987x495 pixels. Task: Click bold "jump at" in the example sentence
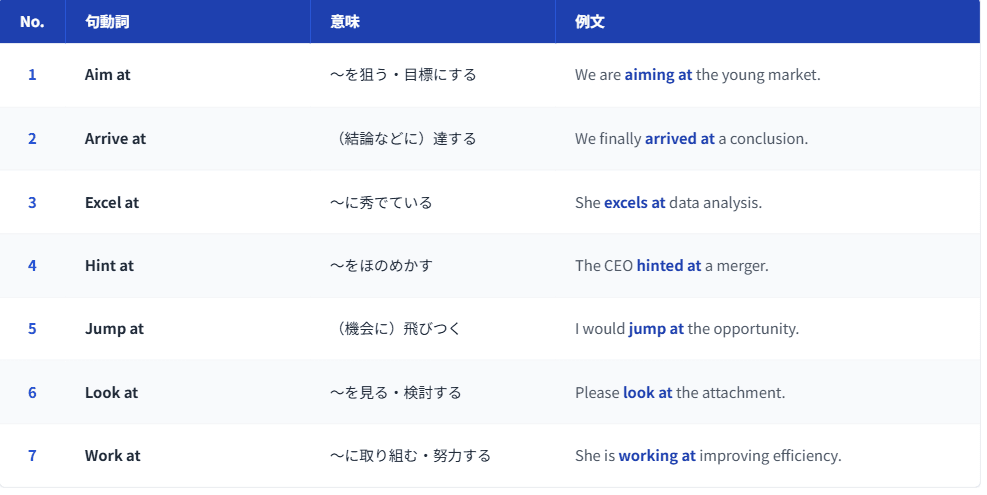(x=656, y=329)
